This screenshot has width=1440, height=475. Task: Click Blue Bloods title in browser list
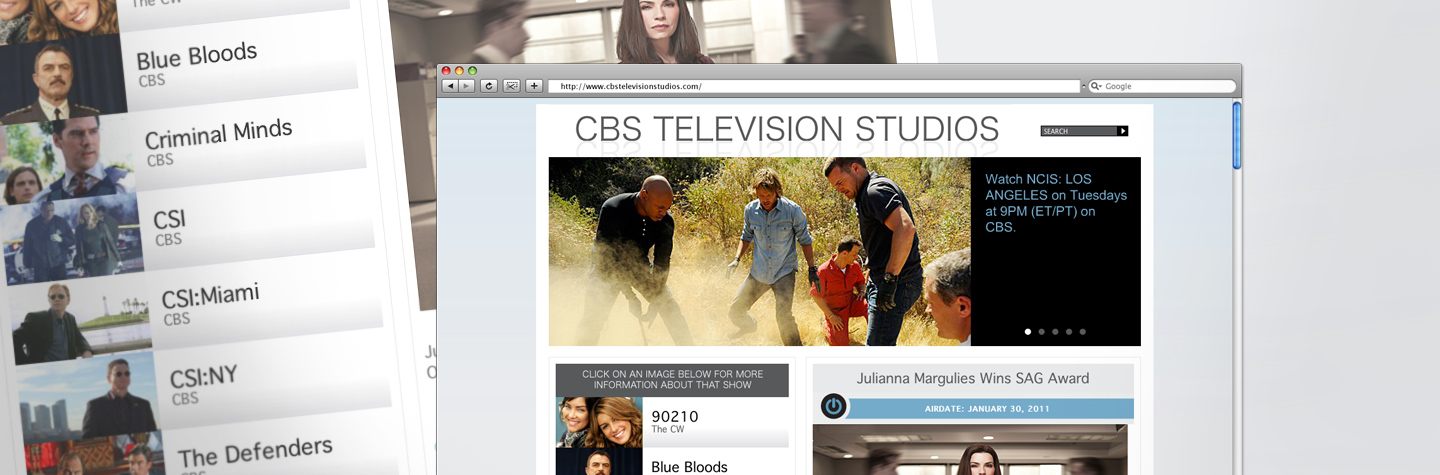coord(689,466)
